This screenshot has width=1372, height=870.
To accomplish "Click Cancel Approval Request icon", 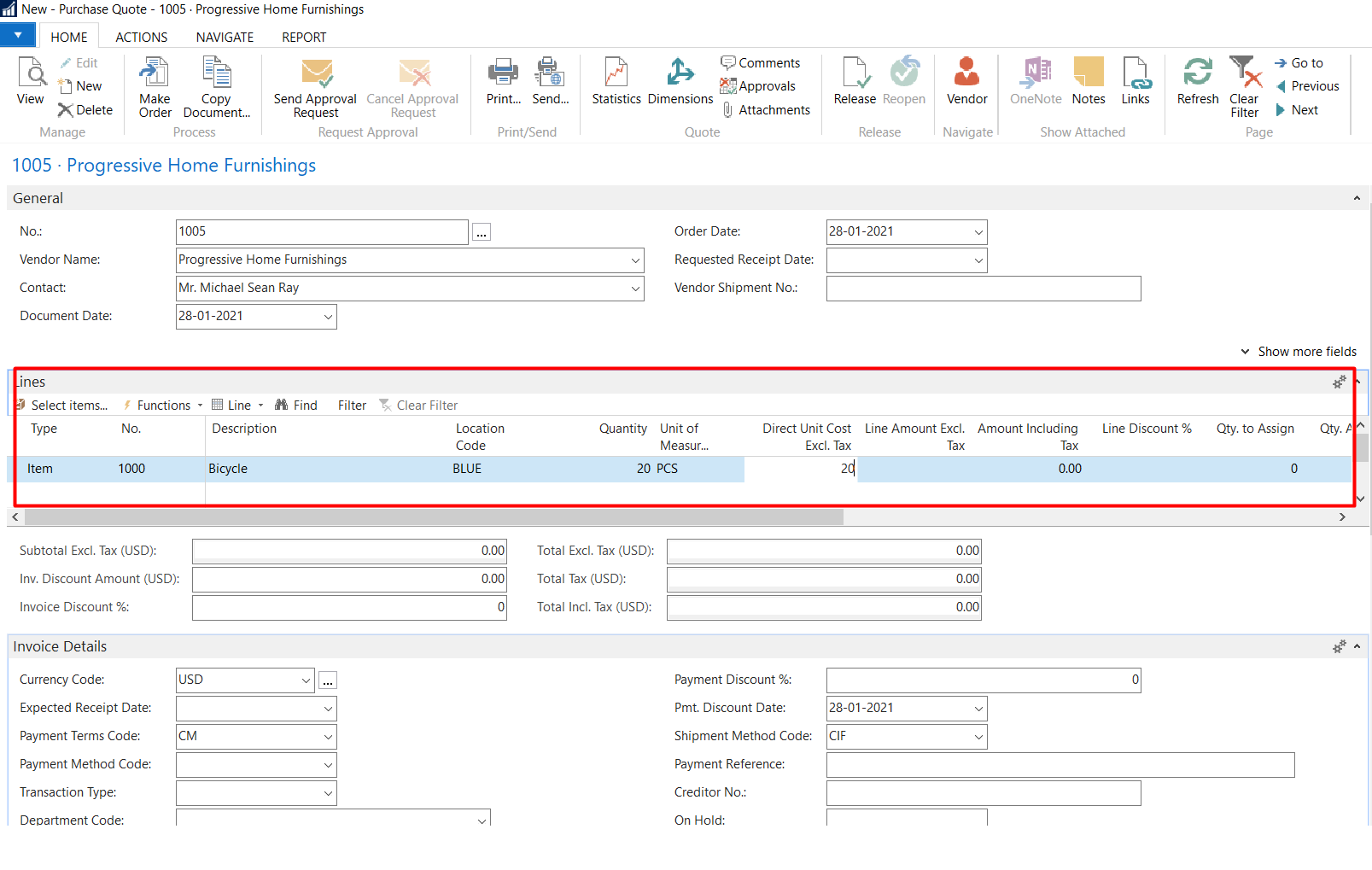I will point(413,87).
